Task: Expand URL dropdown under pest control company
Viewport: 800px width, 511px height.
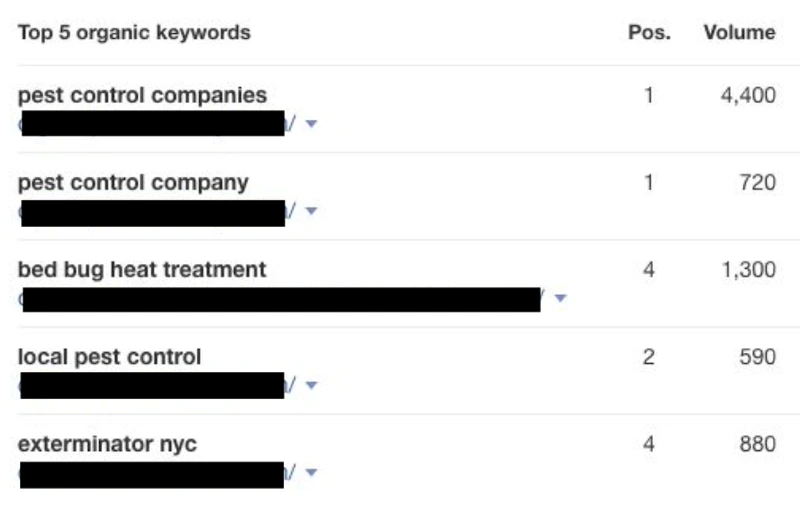Action: click(x=311, y=211)
